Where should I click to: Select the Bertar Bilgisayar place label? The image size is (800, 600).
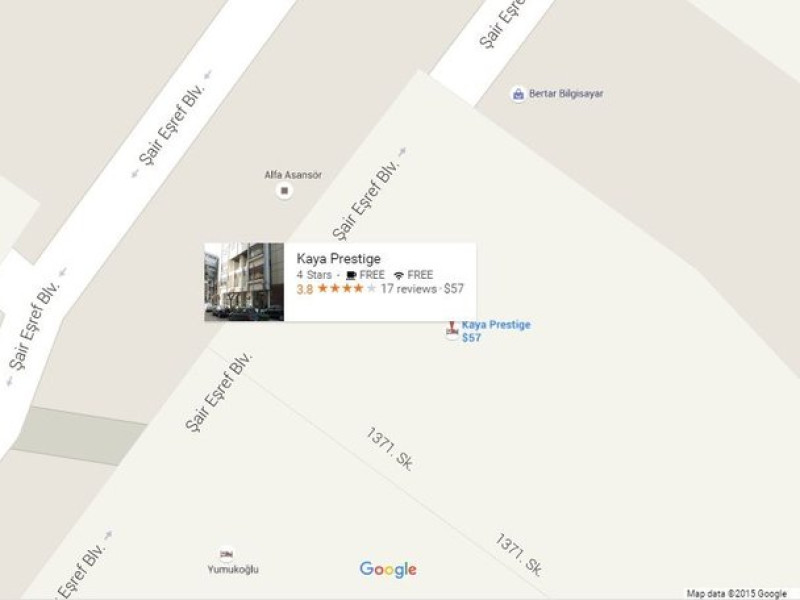click(x=566, y=94)
